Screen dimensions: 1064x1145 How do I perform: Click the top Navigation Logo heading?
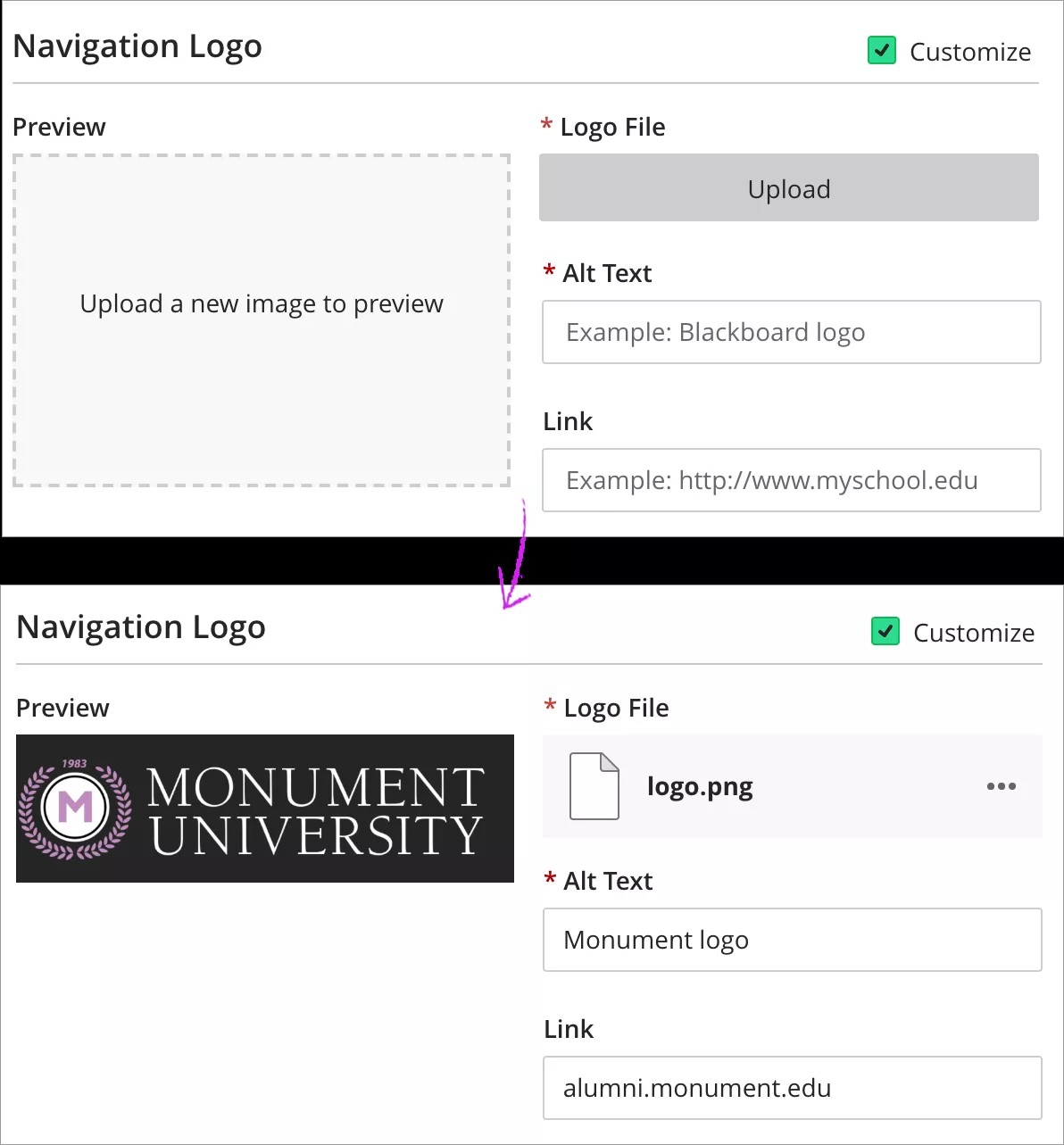click(137, 46)
